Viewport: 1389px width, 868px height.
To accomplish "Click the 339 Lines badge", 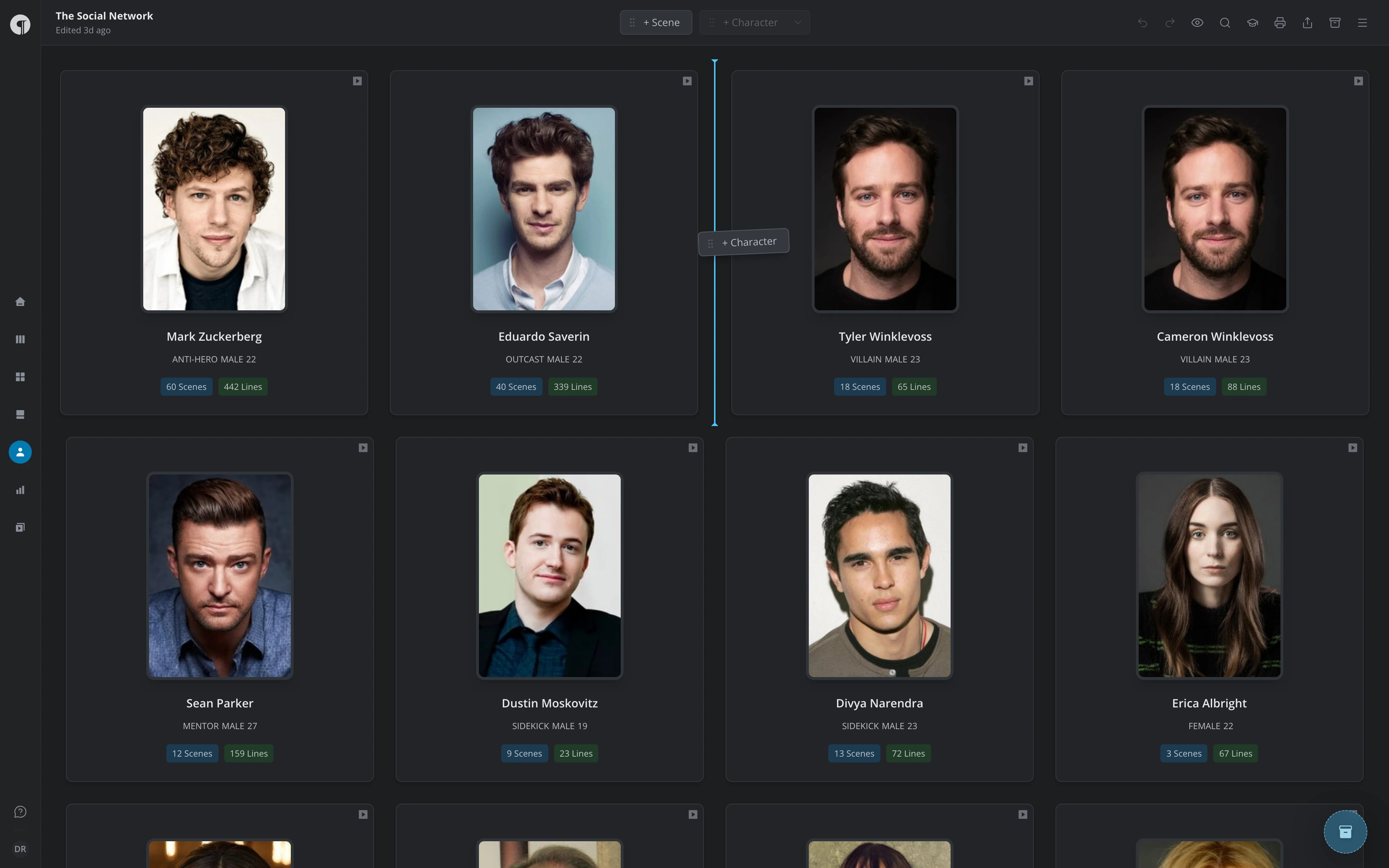I will (x=573, y=387).
